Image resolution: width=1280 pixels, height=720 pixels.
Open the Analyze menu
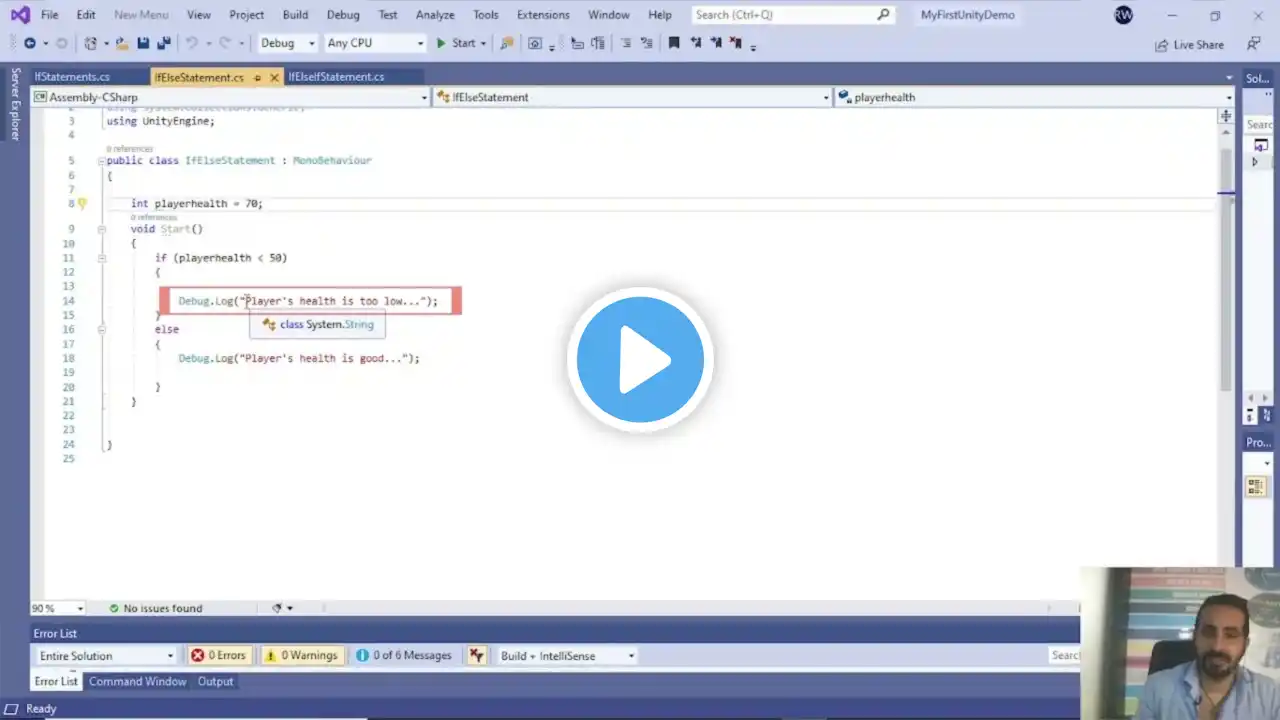tap(435, 15)
